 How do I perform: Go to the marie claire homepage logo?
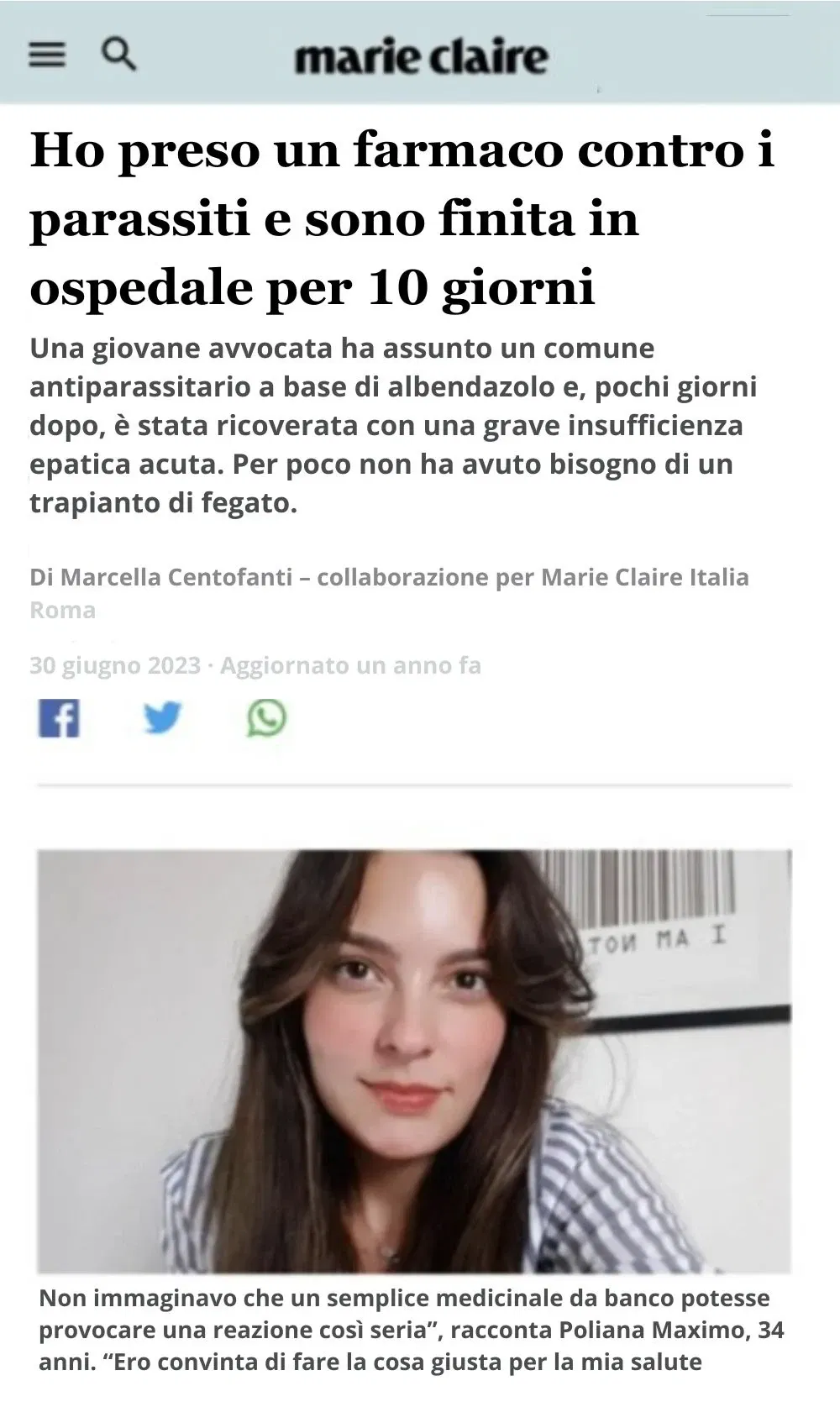pos(421,57)
